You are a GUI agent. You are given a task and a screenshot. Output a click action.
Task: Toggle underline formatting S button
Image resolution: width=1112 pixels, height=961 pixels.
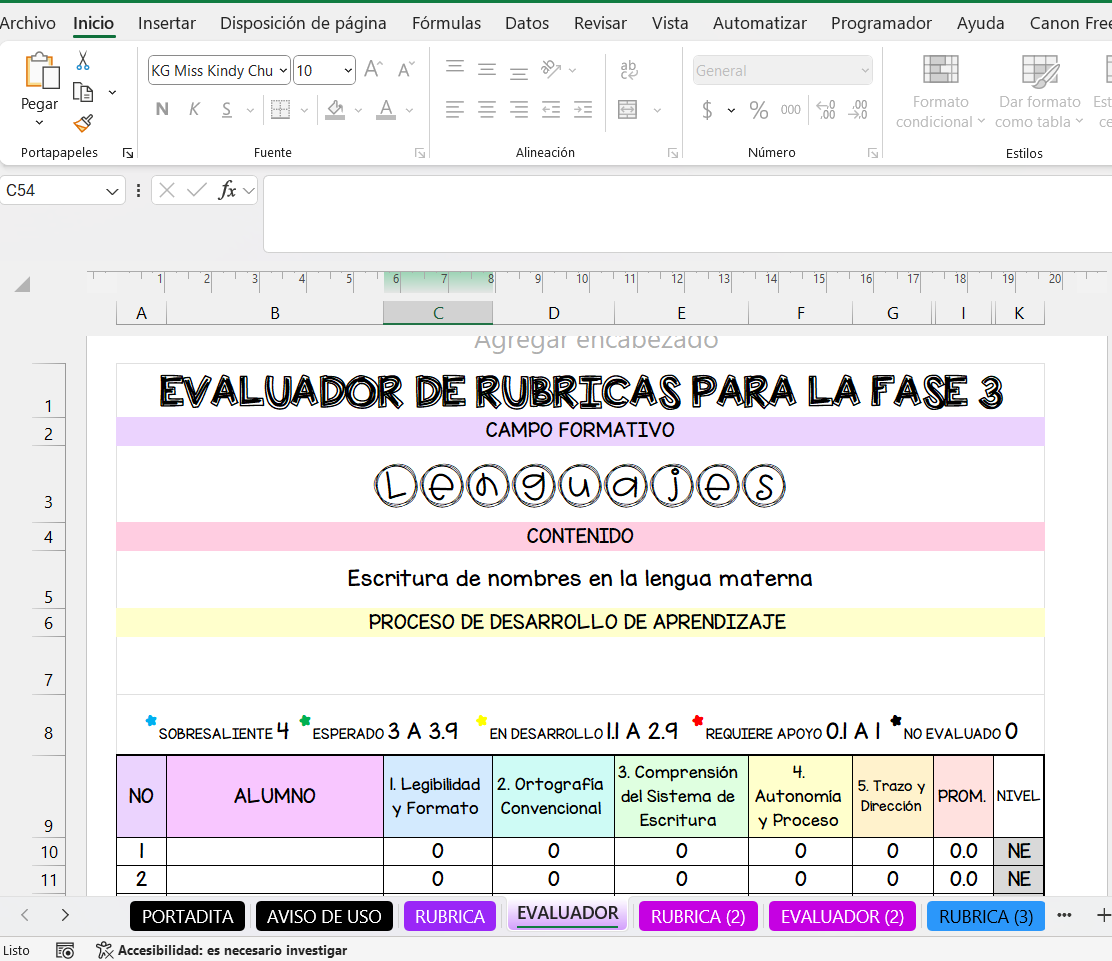click(x=227, y=110)
